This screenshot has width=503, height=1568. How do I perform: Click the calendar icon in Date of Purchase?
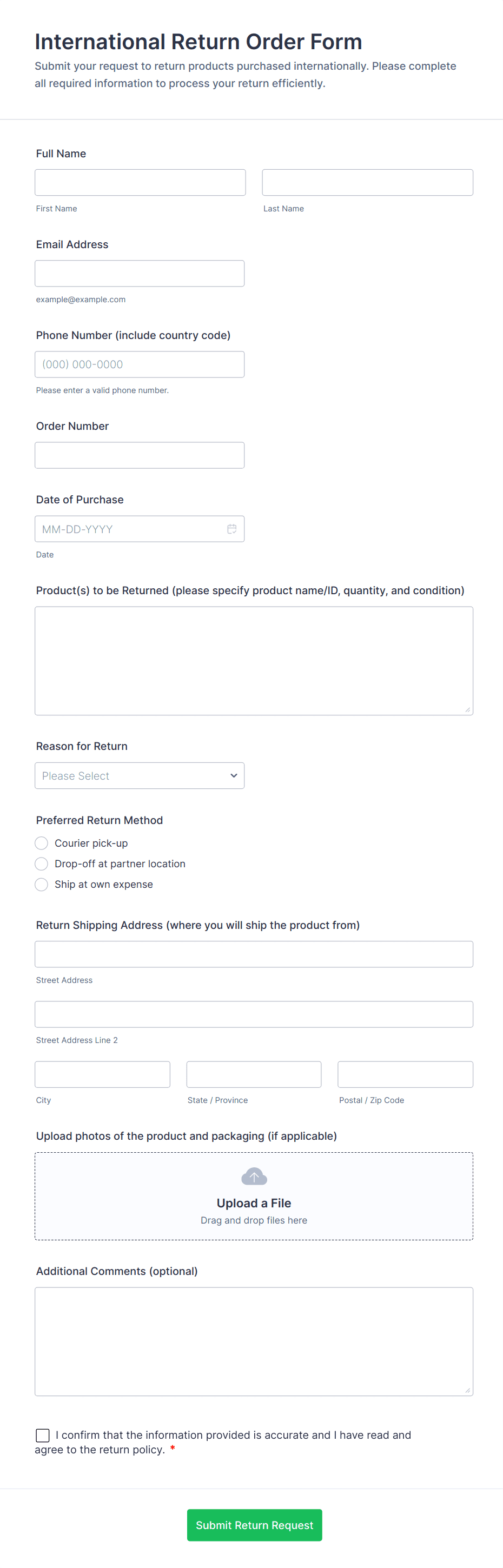[x=231, y=529]
